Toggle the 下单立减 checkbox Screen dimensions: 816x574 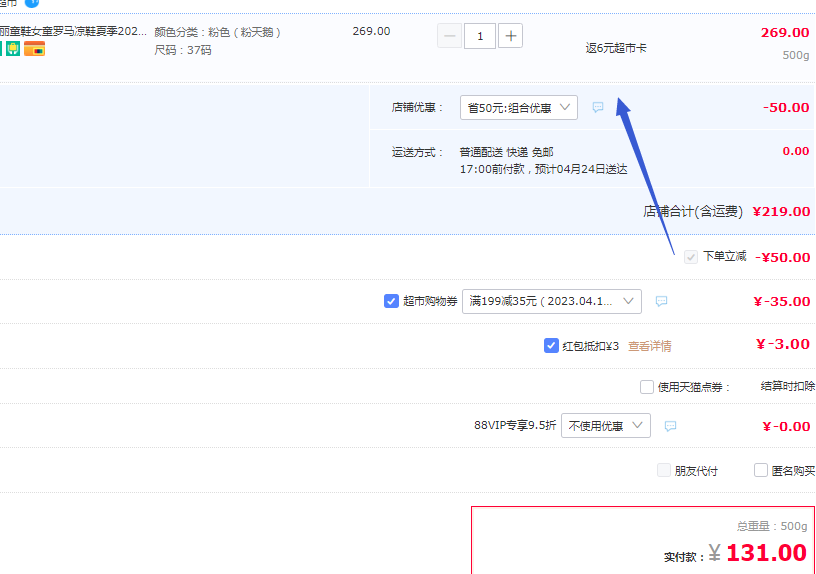691,257
